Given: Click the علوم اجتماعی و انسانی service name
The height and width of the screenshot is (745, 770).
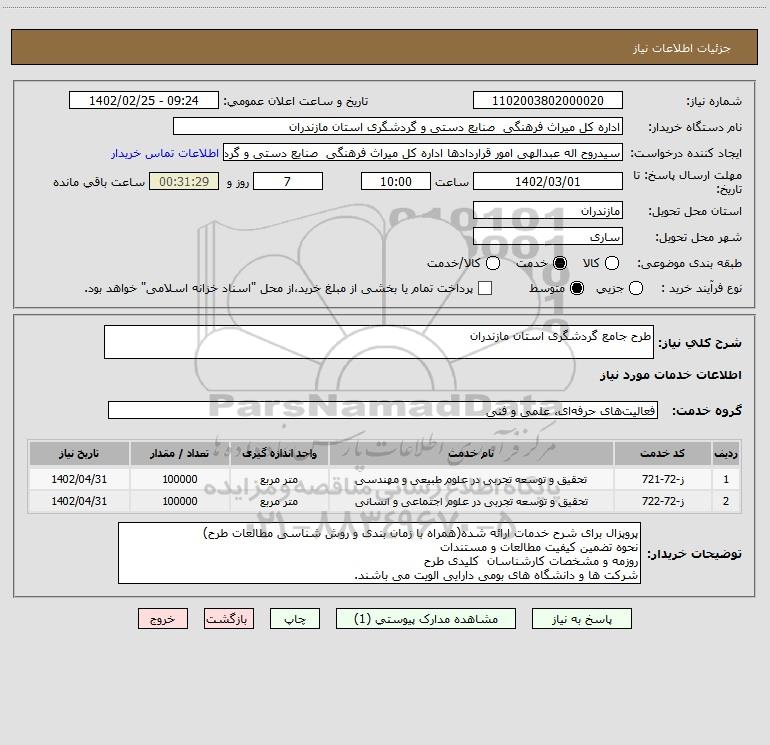Looking at the screenshot, I should pyautogui.click(x=471, y=501).
